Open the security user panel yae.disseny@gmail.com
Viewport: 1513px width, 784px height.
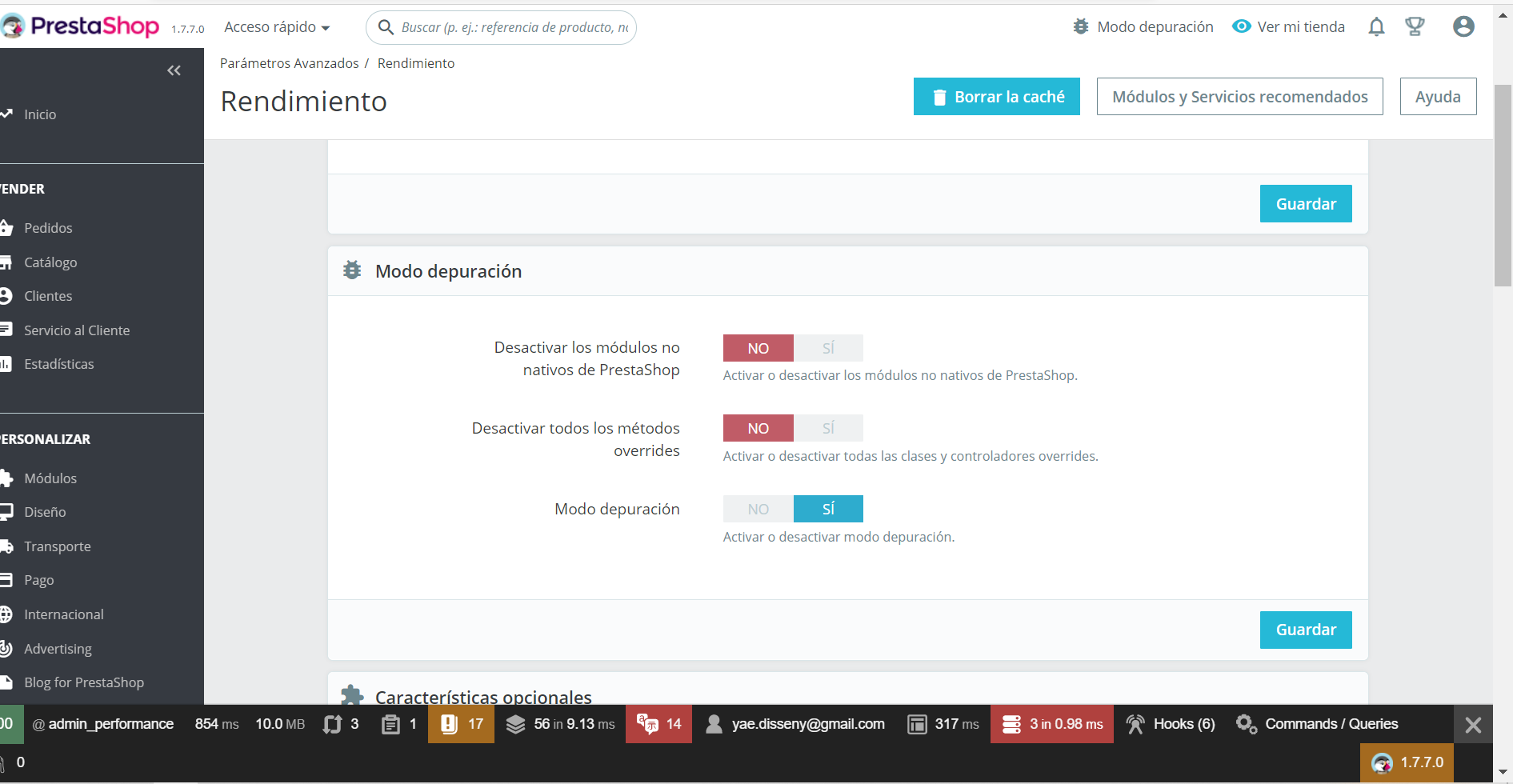(795, 724)
